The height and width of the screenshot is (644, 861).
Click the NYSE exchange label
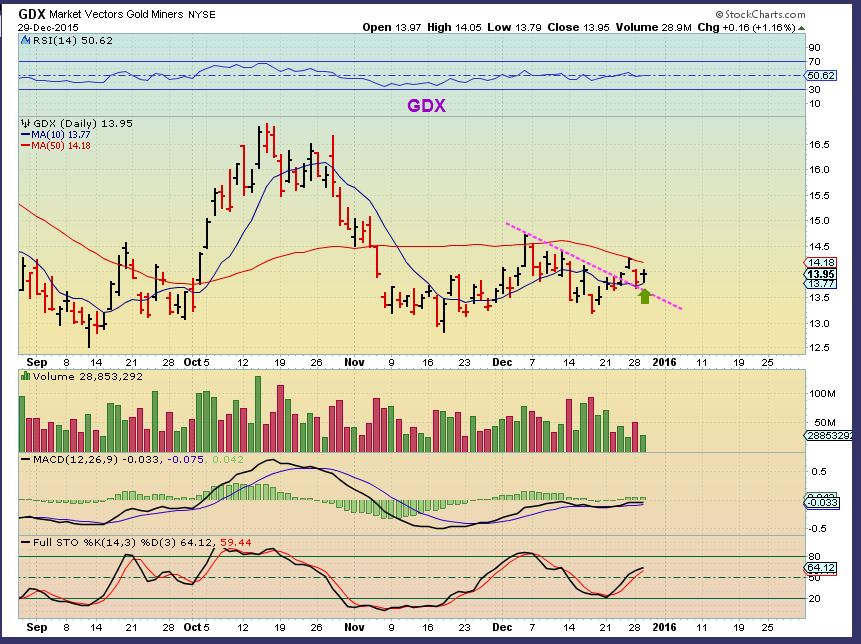(x=202, y=15)
